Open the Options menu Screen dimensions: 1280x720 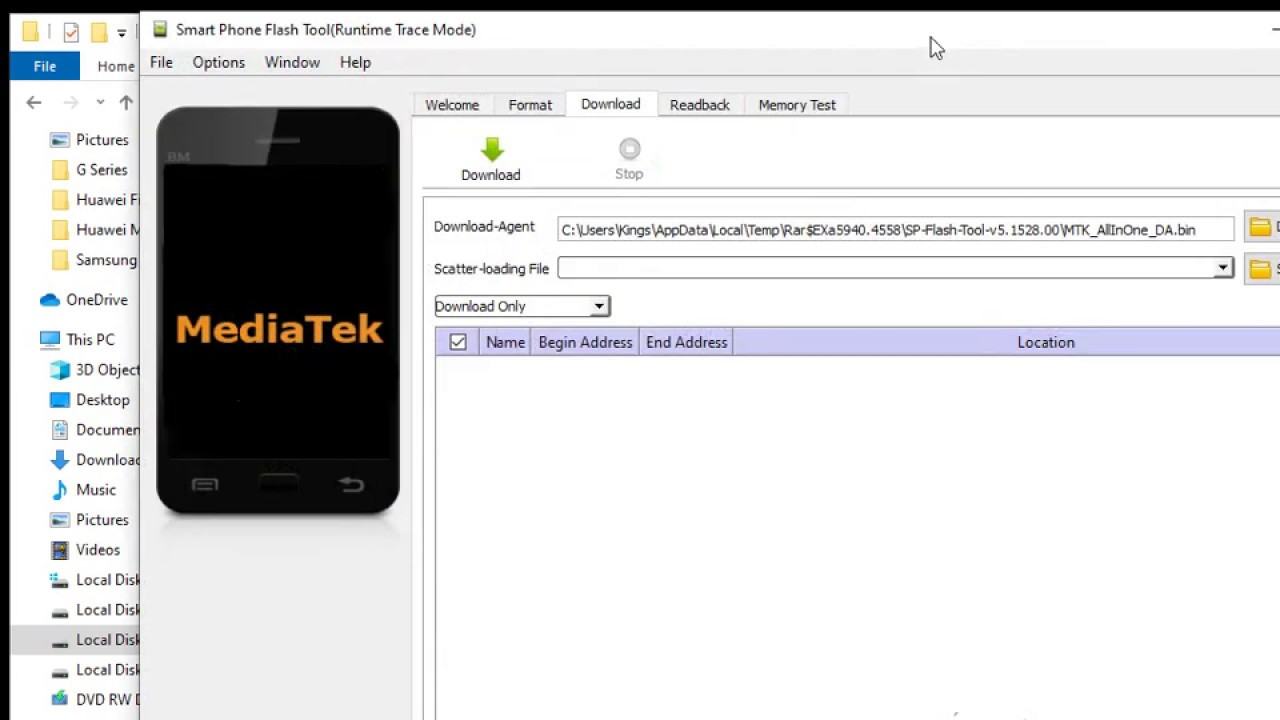point(219,62)
